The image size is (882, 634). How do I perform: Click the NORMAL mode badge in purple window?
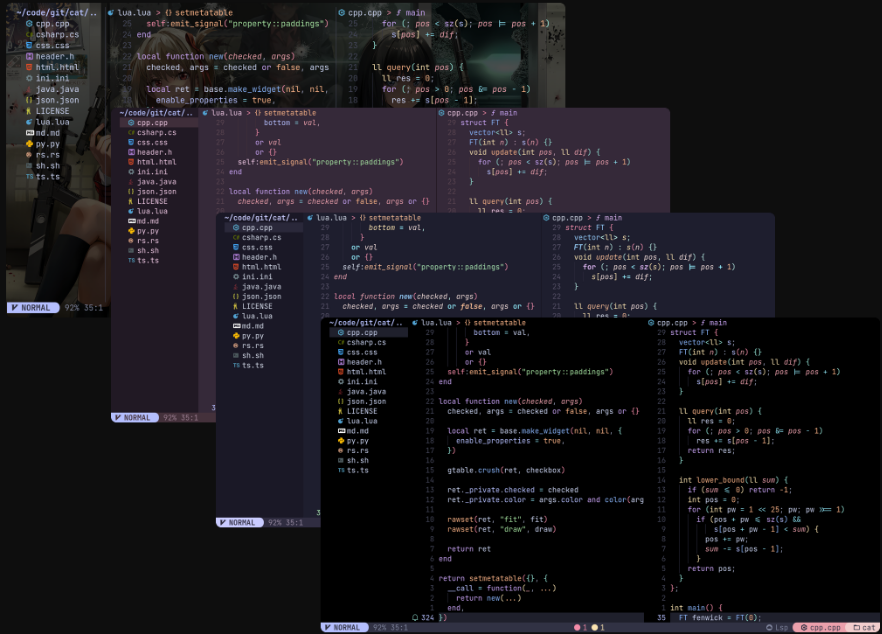pos(135,417)
